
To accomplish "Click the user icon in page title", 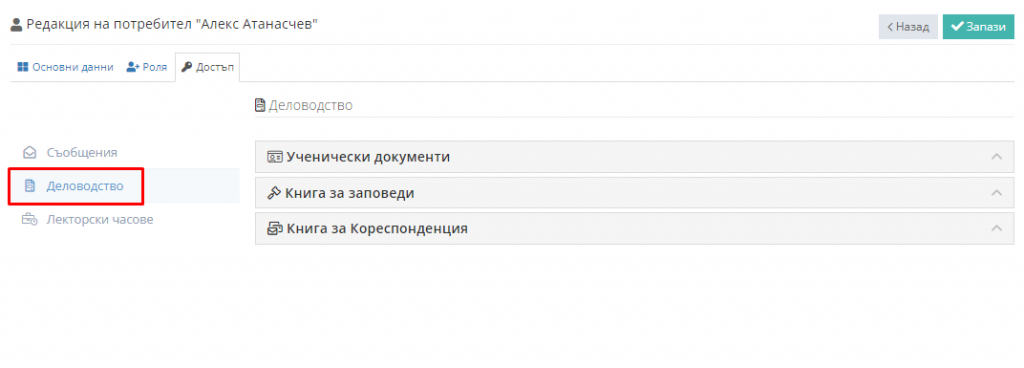I will tap(17, 25).
